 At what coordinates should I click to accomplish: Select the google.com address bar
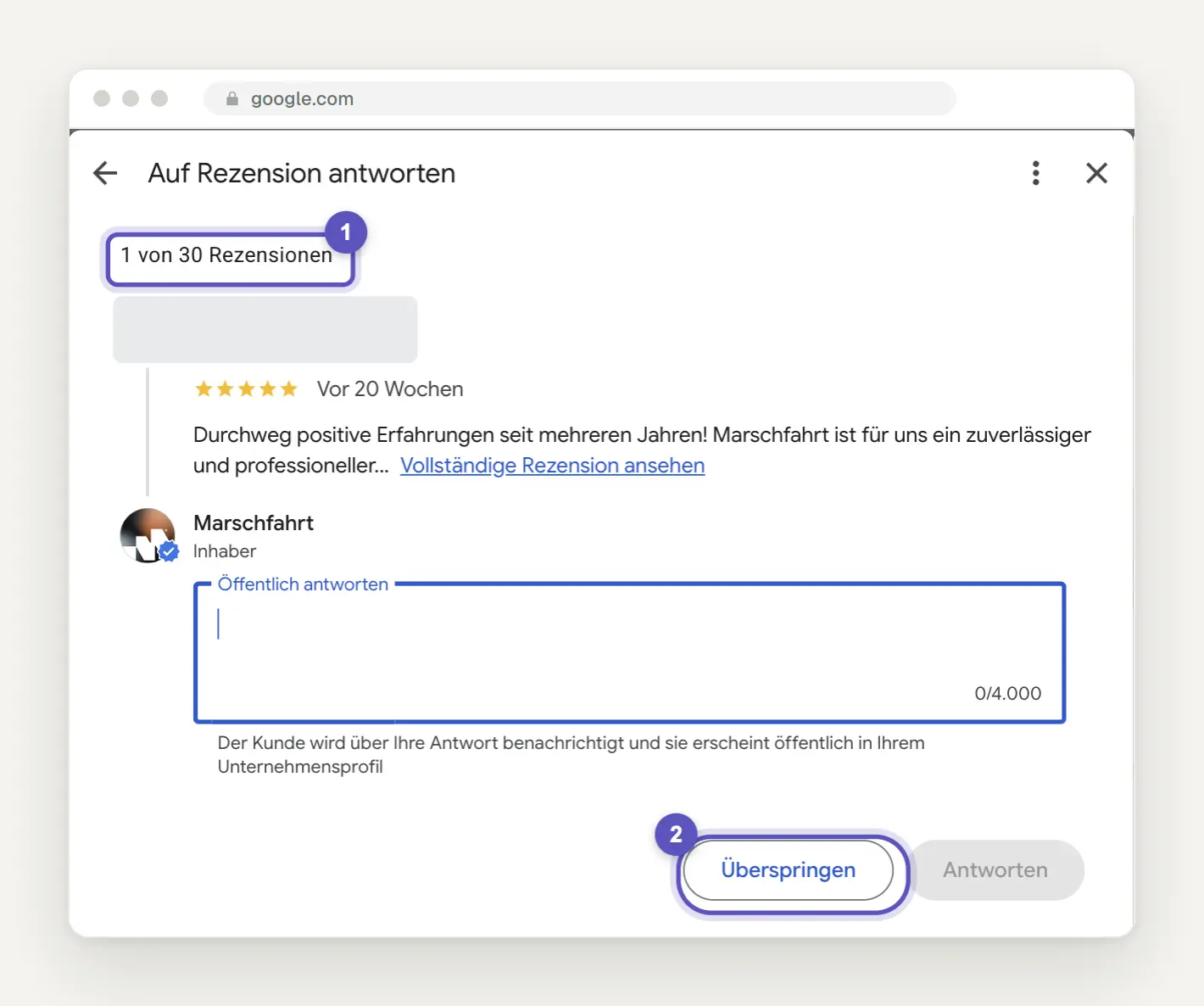click(x=580, y=98)
